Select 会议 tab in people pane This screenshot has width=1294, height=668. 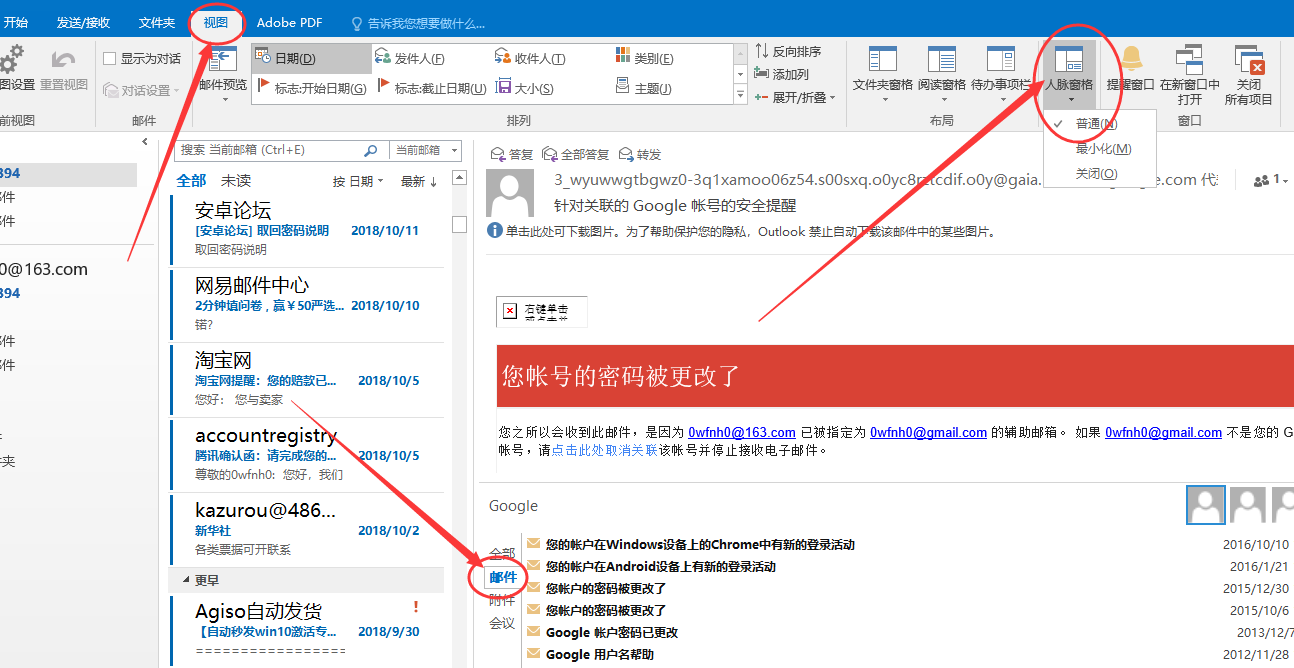[x=502, y=623]
